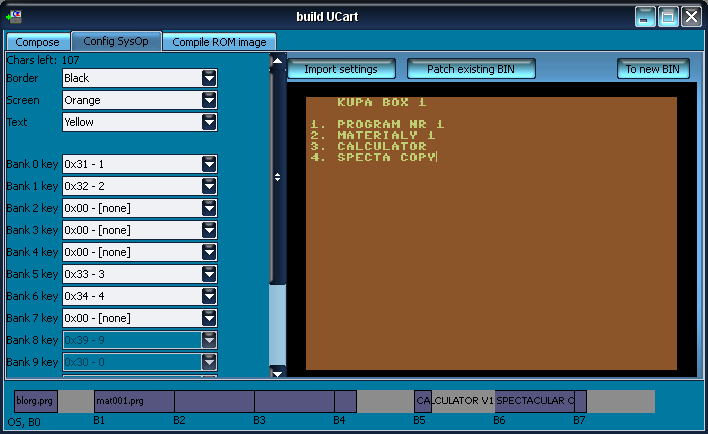Click the SPECTACULAR block in bank B6
This screenshot has width=708, height=434.
534,401
